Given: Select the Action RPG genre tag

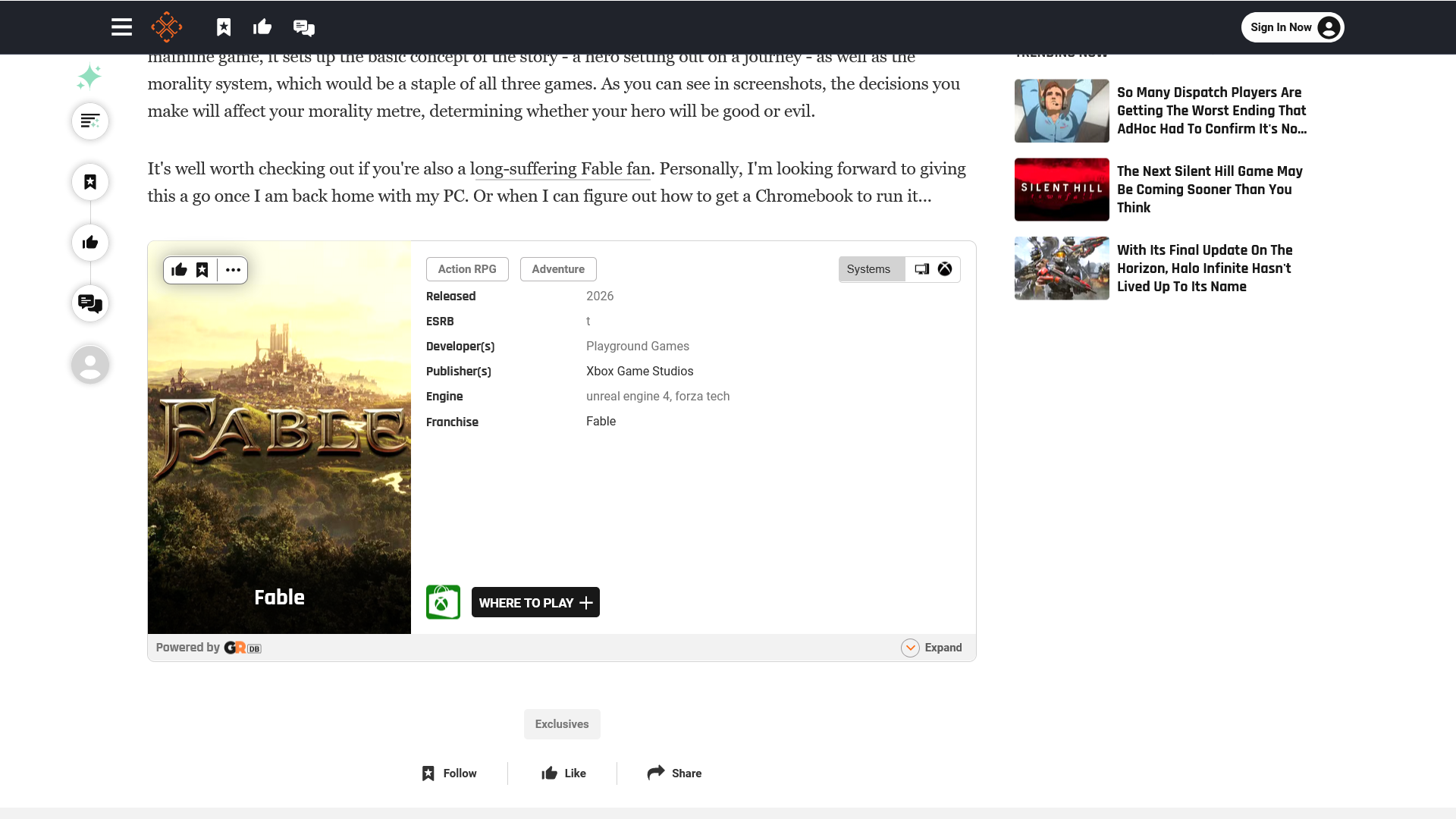Looking at the screenshot, I should pos(467,269).
